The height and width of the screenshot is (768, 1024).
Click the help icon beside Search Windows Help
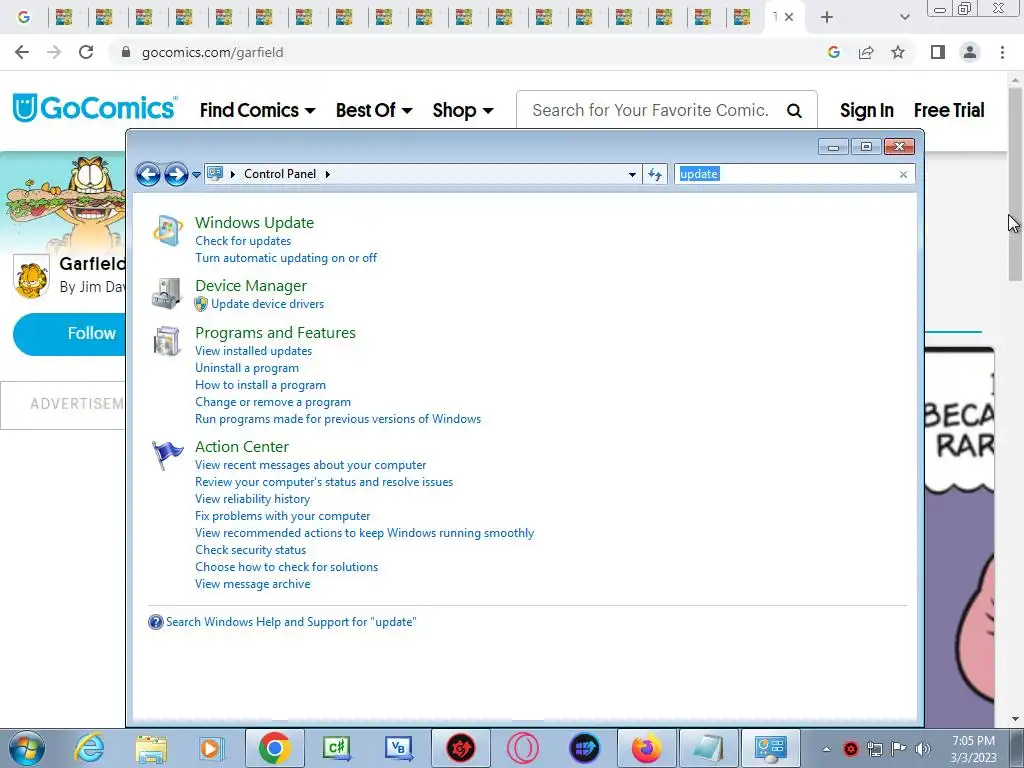click(155, 622)
